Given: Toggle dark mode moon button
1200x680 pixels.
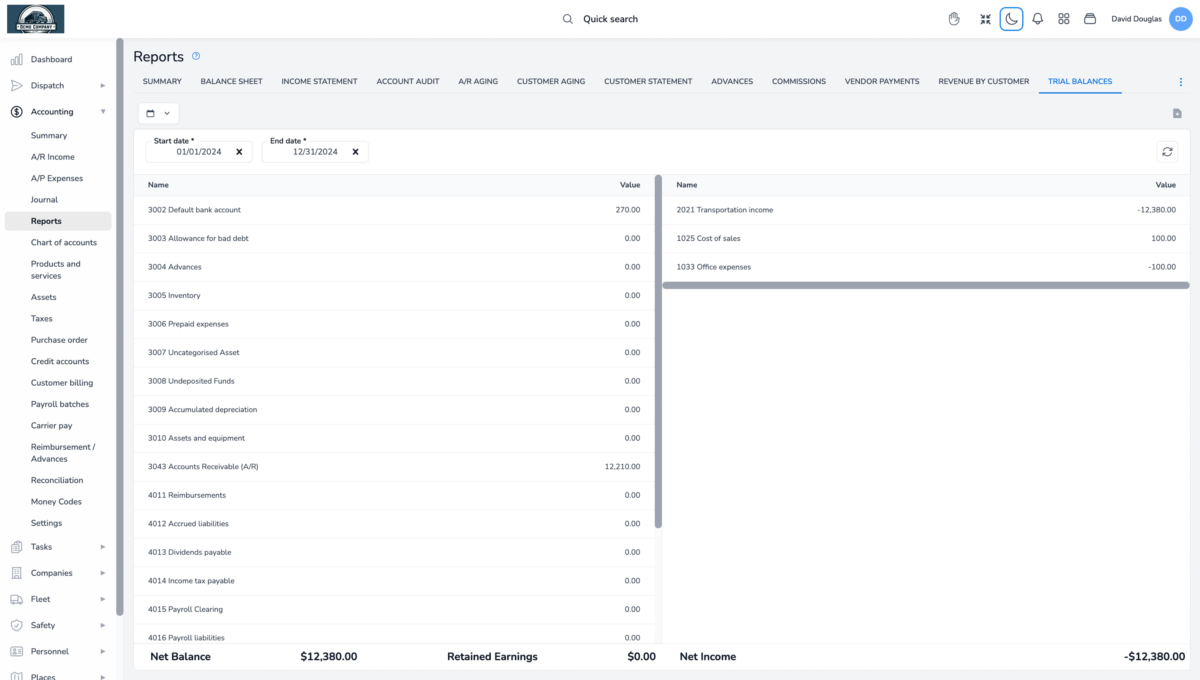Looking at the screenshot, I should click(x=1011, y=19).
